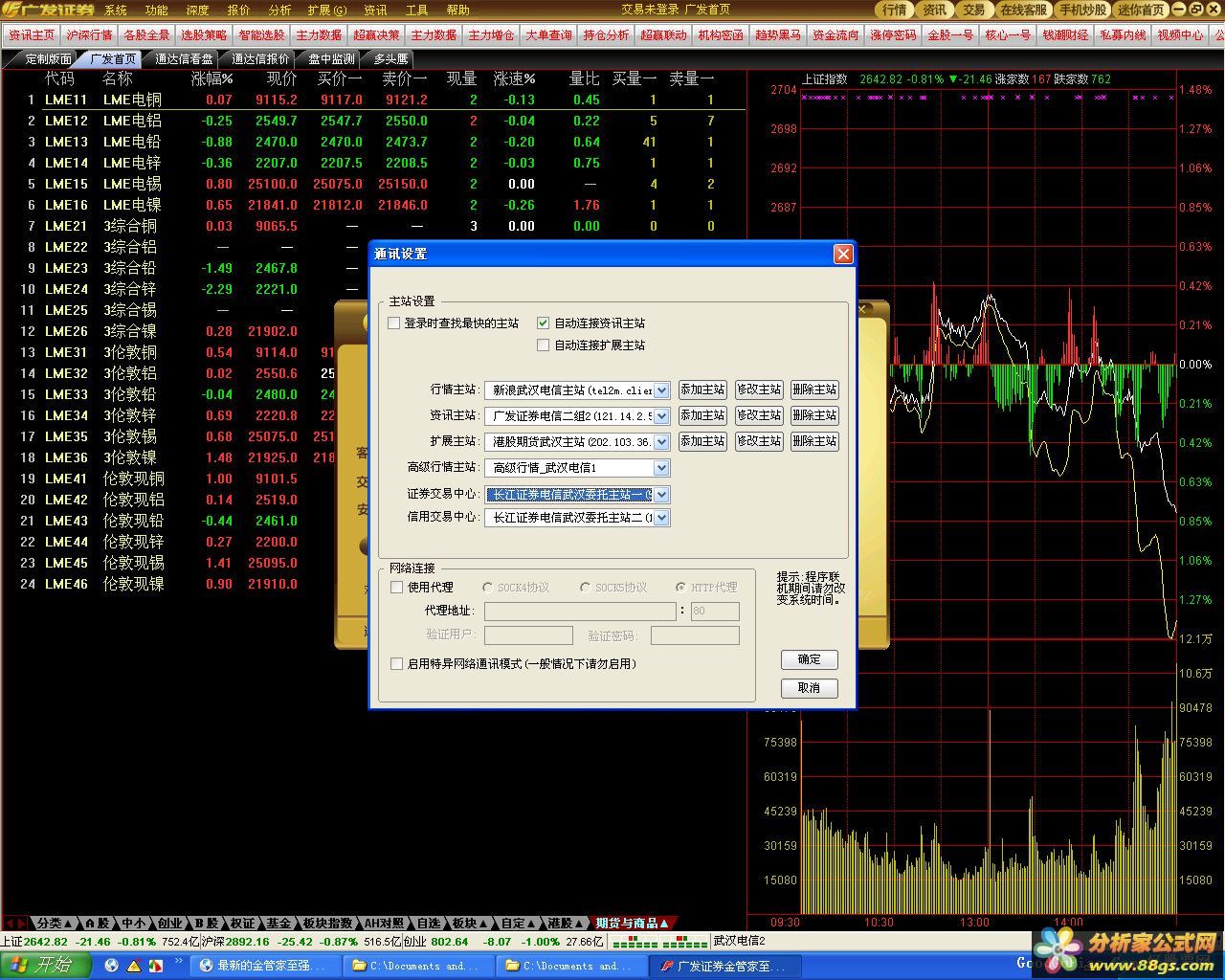Expand the 信用交易中心 combo box
This screenshot has height=980, width=1225.
[661, 518]
